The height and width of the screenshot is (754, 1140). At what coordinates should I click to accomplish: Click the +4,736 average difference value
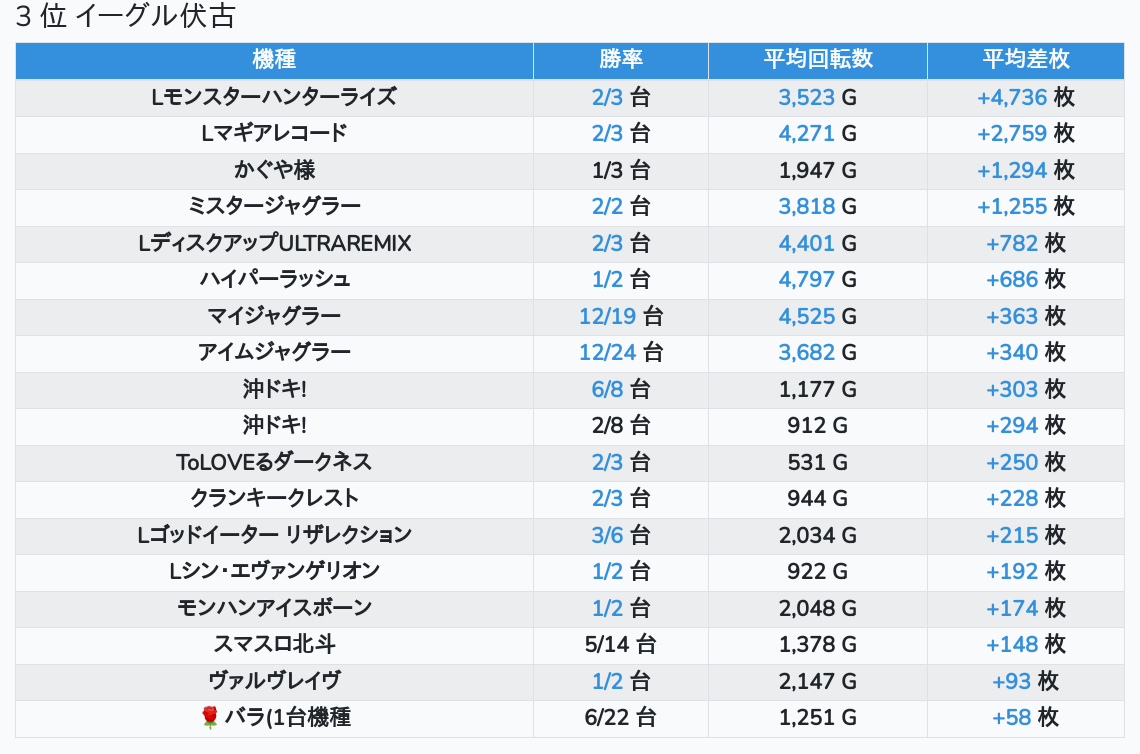coord(1012,97)
